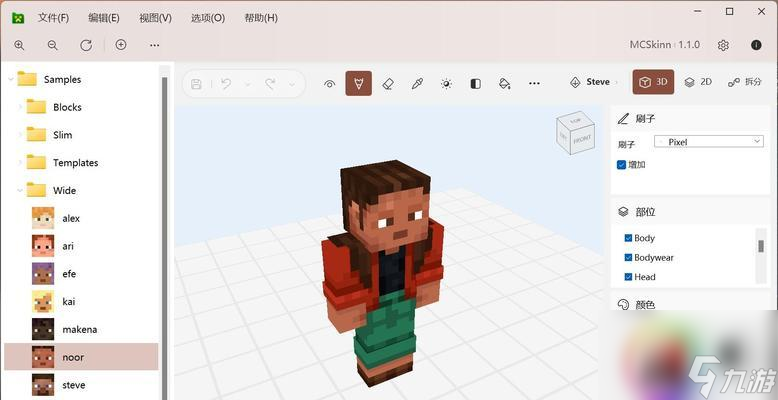778x400 pixels.
Task: Click the zoom out magnifier icon
Action: point(53,45)
